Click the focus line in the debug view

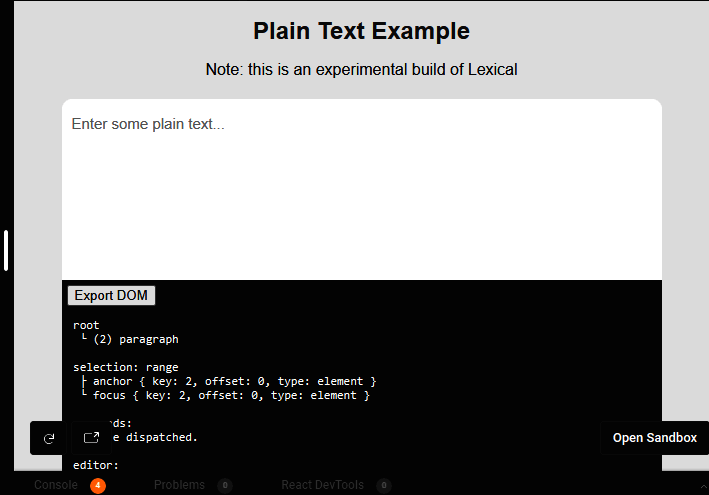click(x=230, y=395)
